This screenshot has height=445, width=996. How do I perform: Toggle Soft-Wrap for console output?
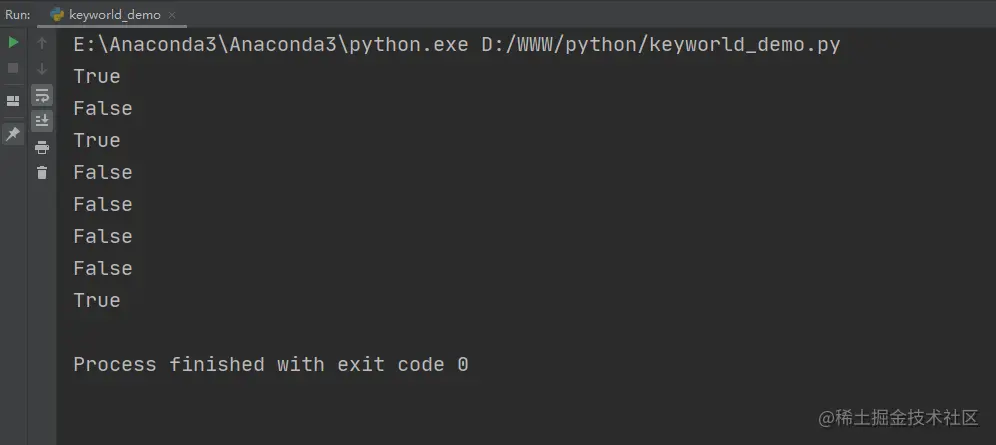[42, 95]
